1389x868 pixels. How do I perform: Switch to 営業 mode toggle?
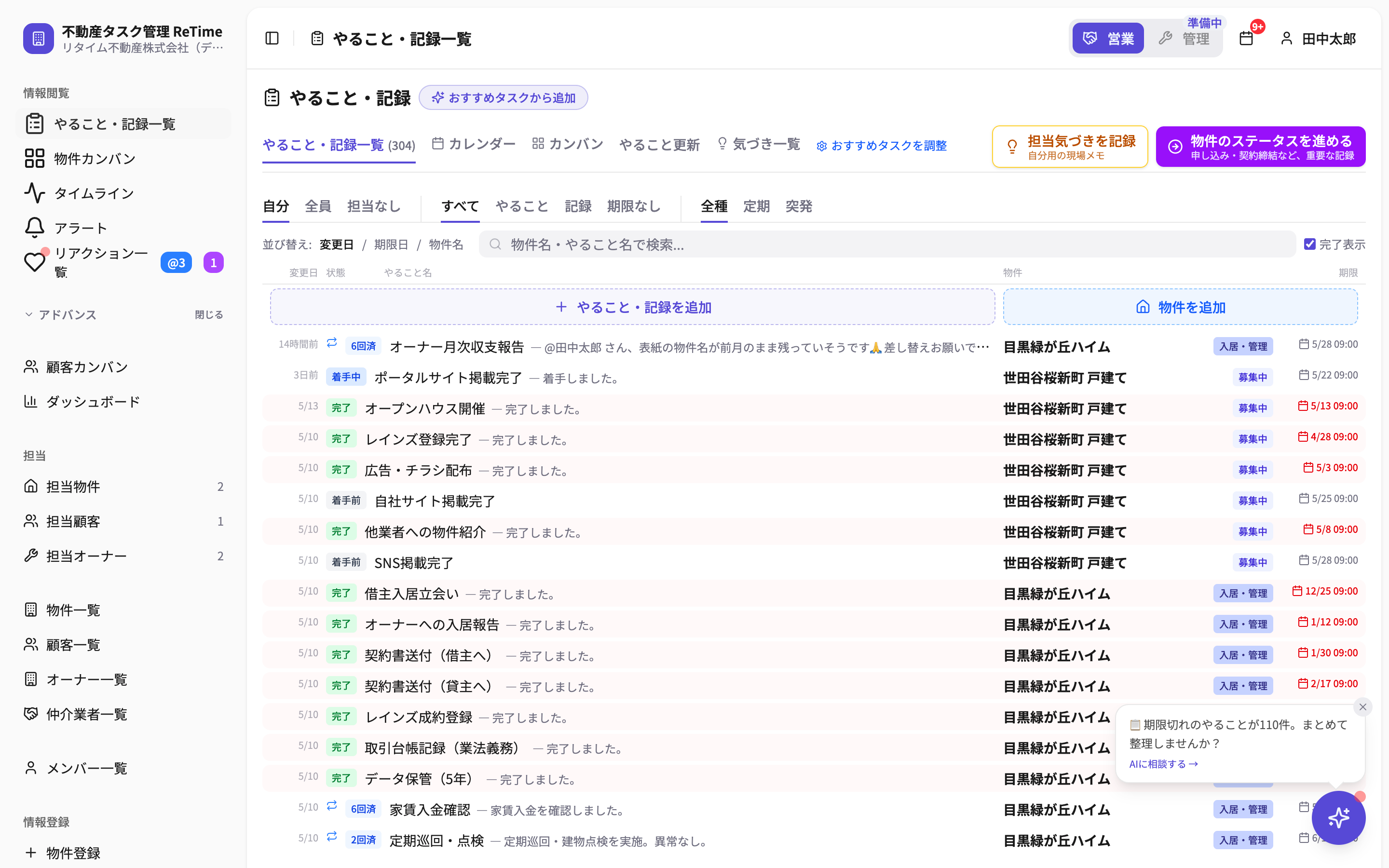pyautogui.click(x=1108, y=39)
